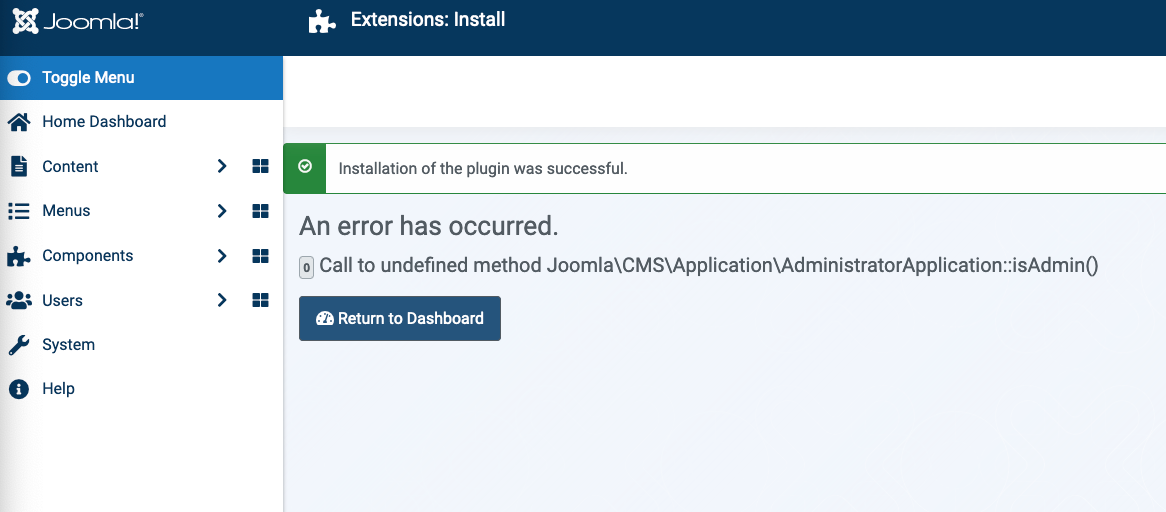1166x512 pixels.
Task: Expand the Components submenu chevron
Action: coord(222,256)
